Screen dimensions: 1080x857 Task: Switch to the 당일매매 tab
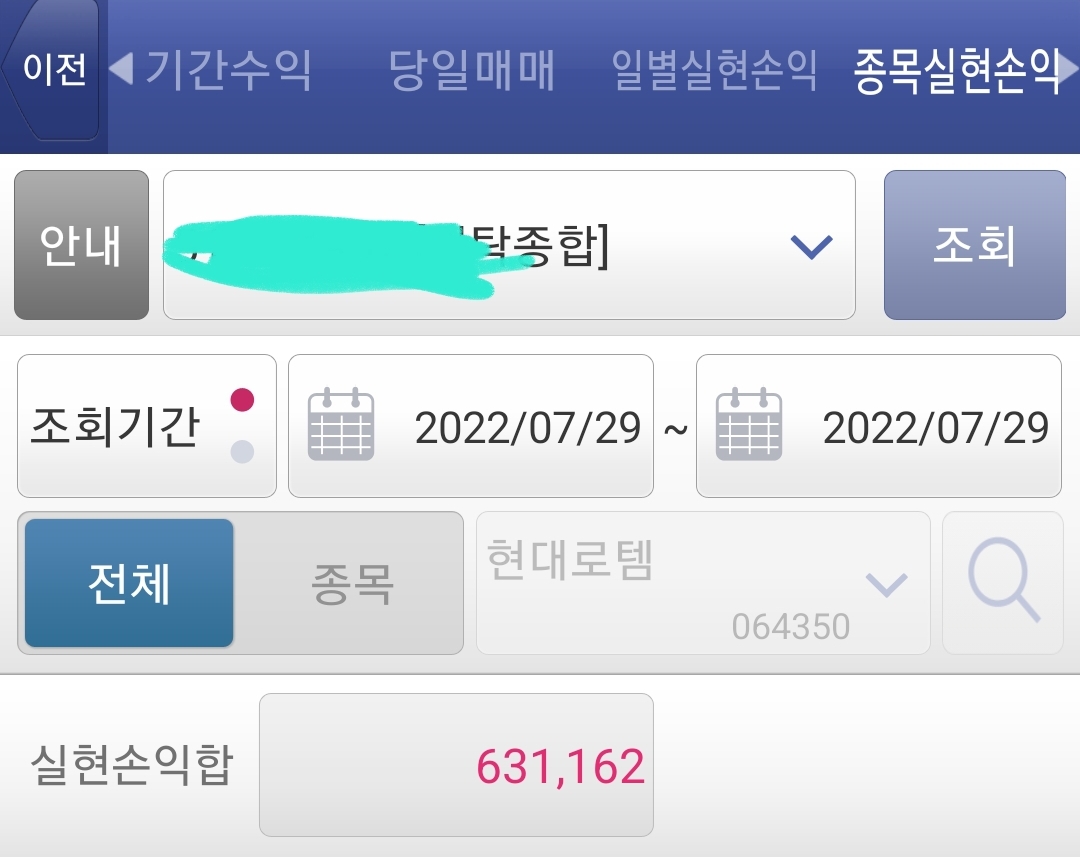click(x=471, y=70)
